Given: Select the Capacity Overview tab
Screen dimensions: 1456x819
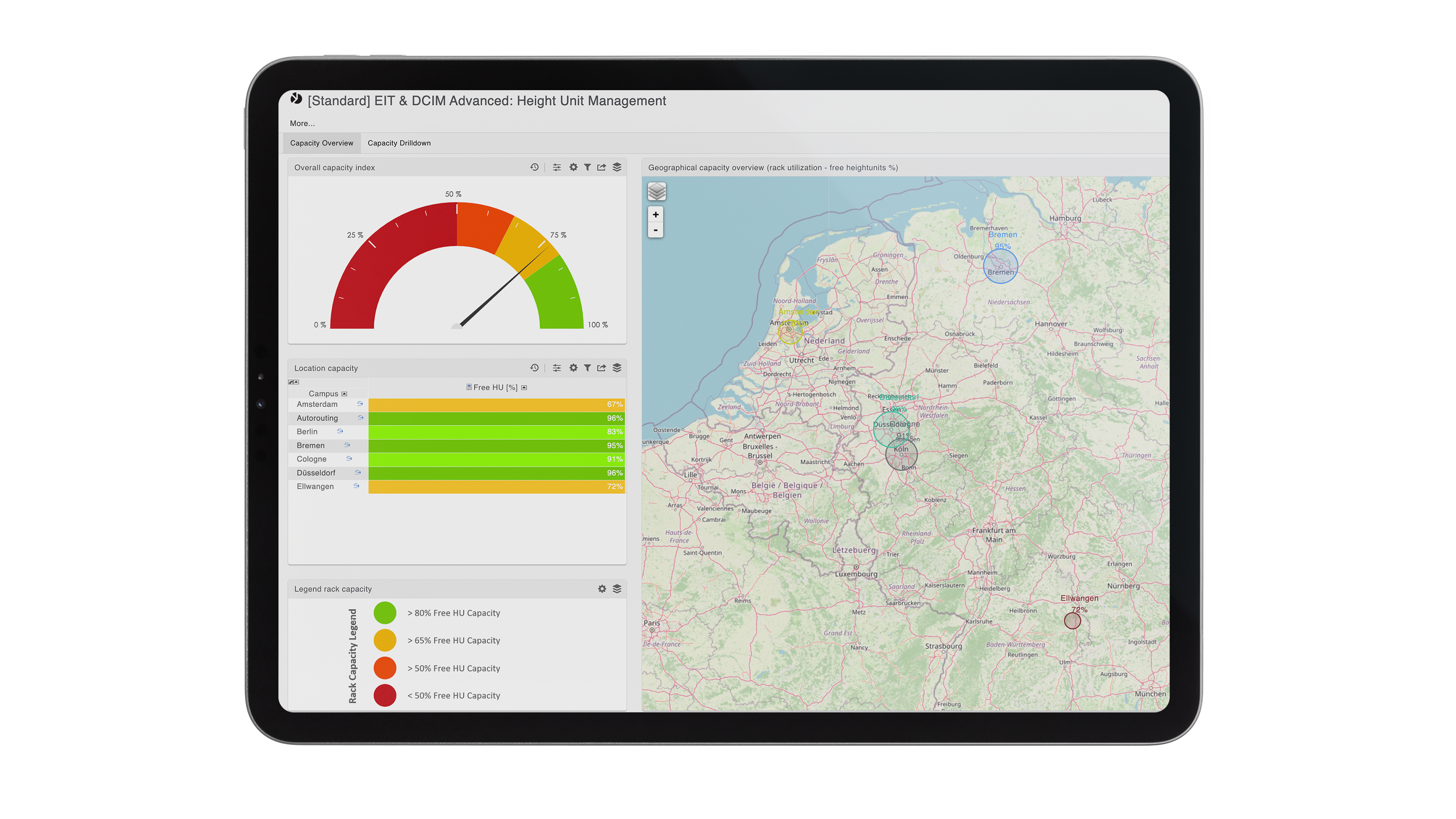Looking at the screenshot, I should 322,143.
